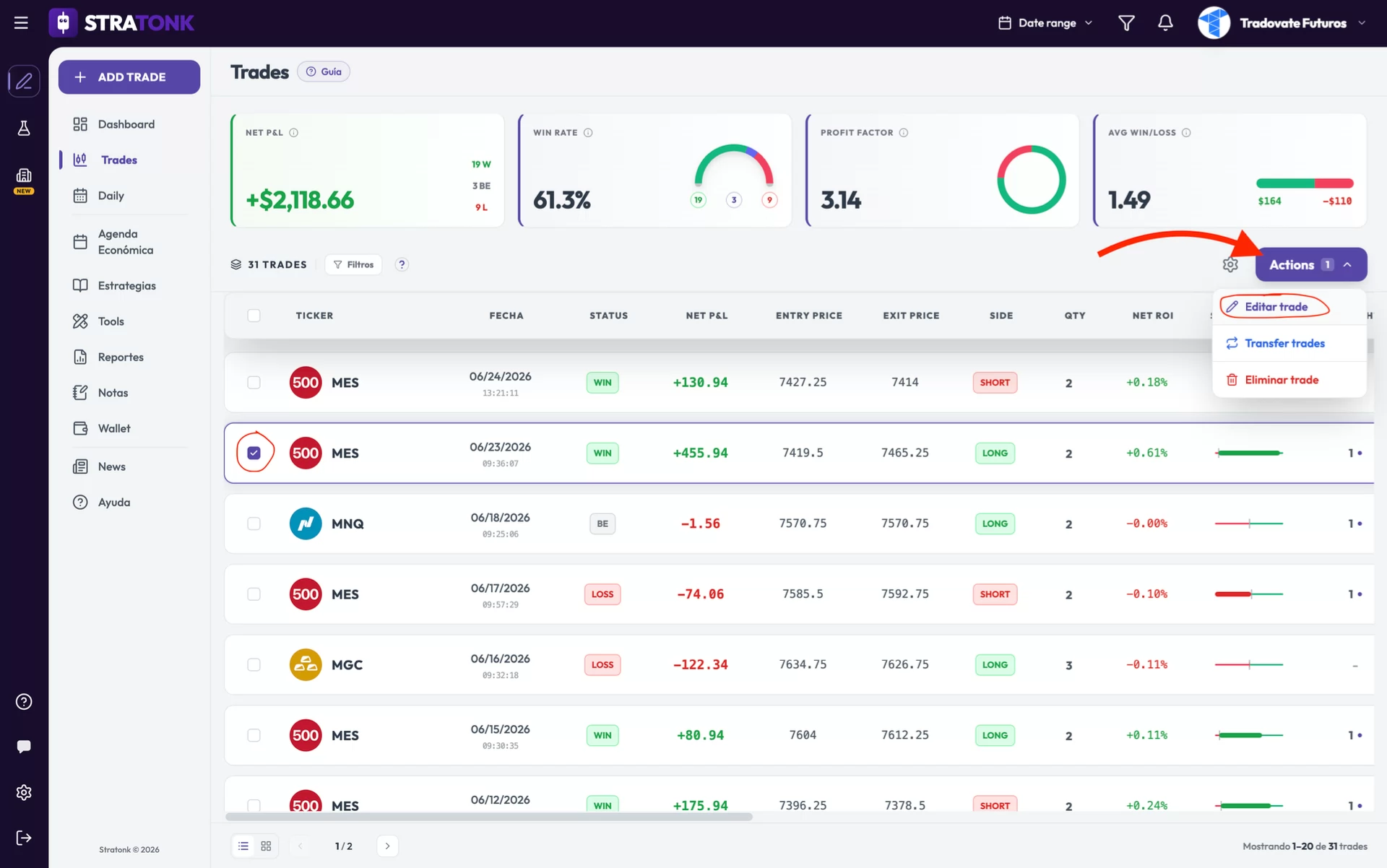Screen dimensions: 1387x868
Task: Toggle the select-all checkbox in table header
Action: [x=254, y=316]
